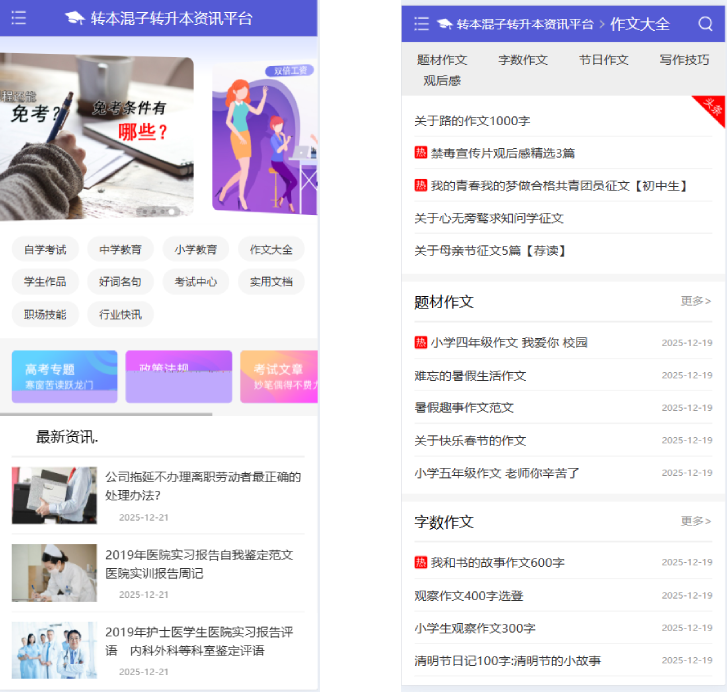
Task: Expand 更多 for 字数作文 section
Action: (696, 521)
